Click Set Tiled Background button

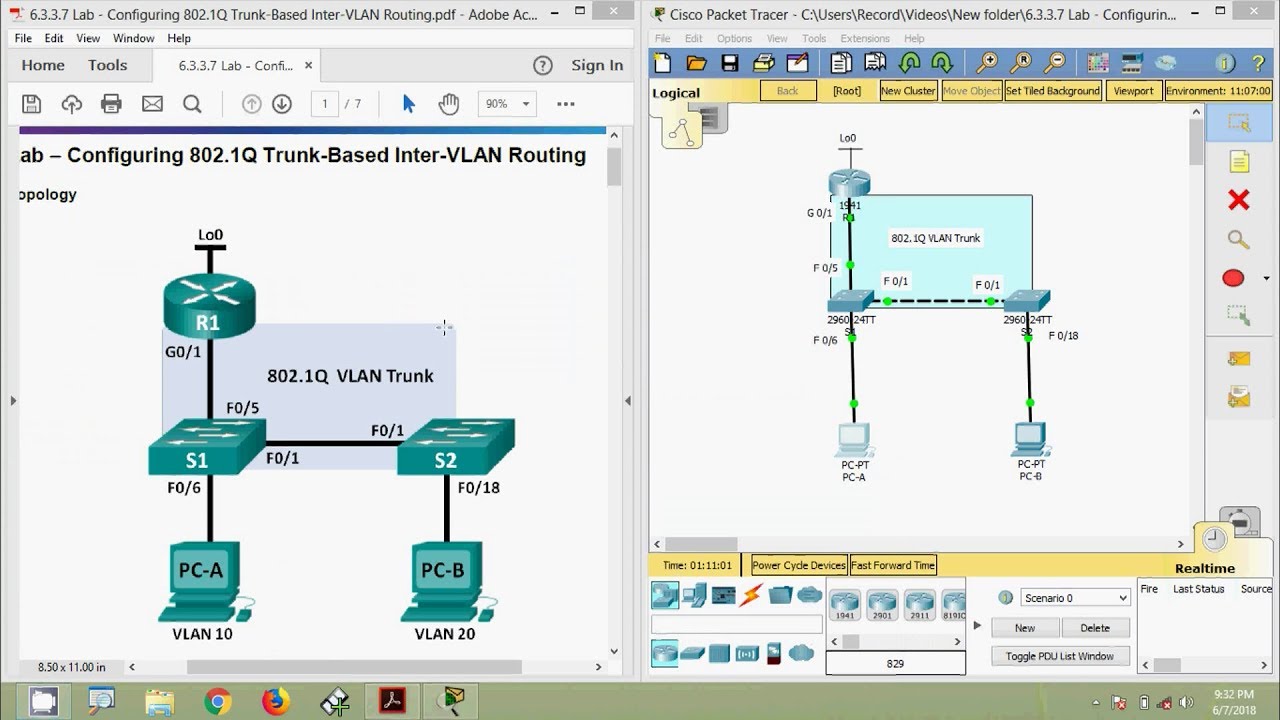[x=1053, y=91]
